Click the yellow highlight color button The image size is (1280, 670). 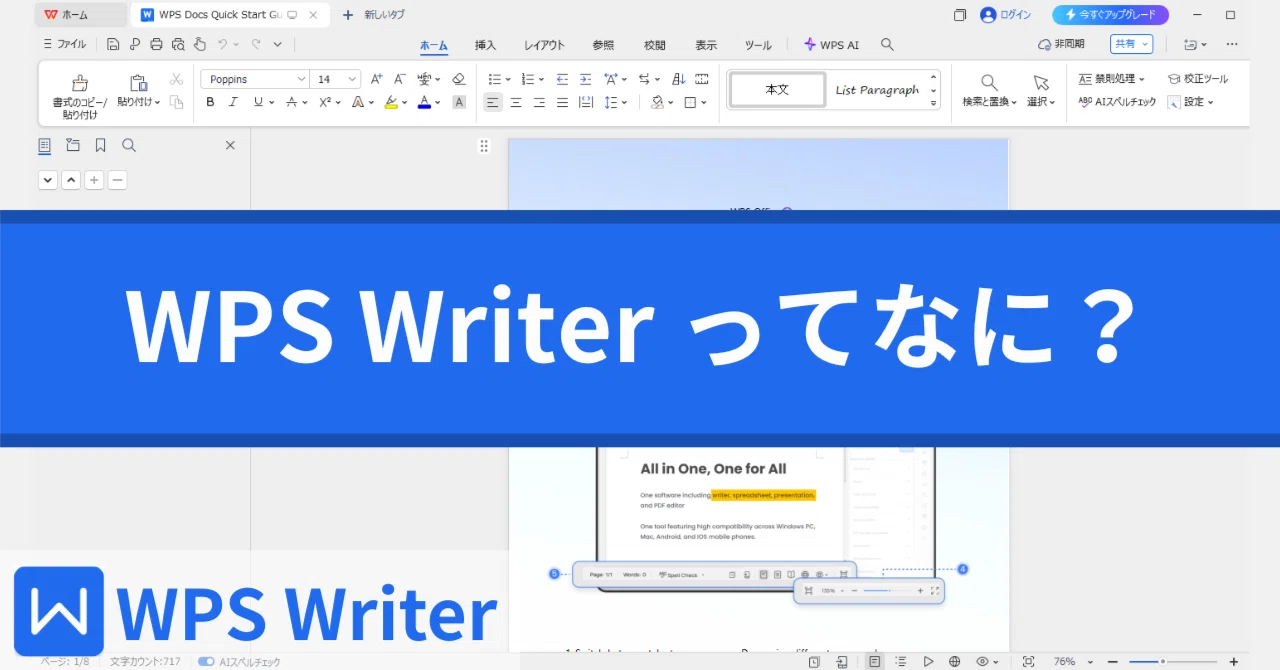pos(391,102)
